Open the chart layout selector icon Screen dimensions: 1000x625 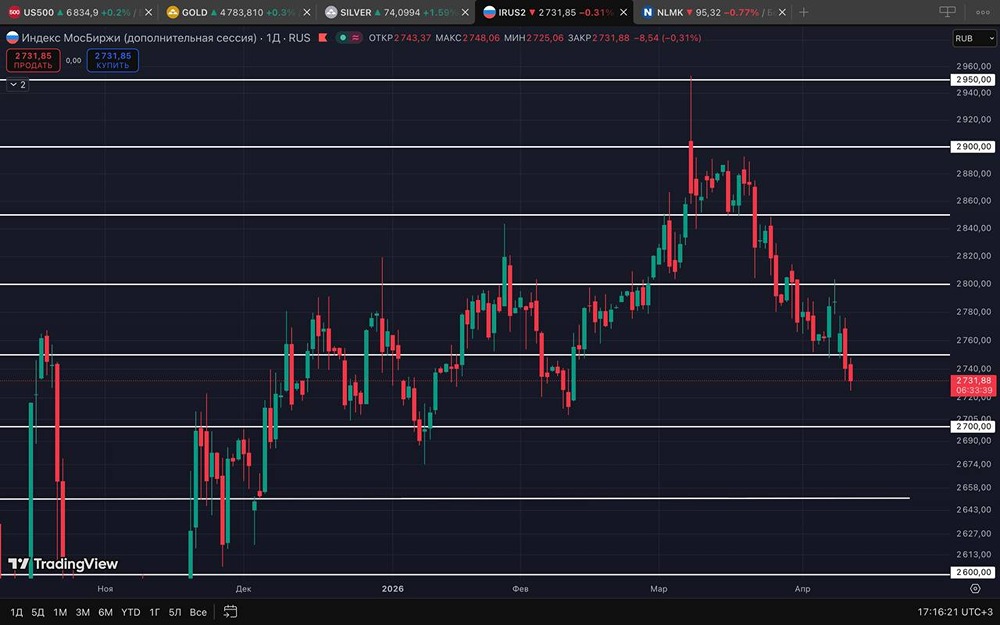948,11
